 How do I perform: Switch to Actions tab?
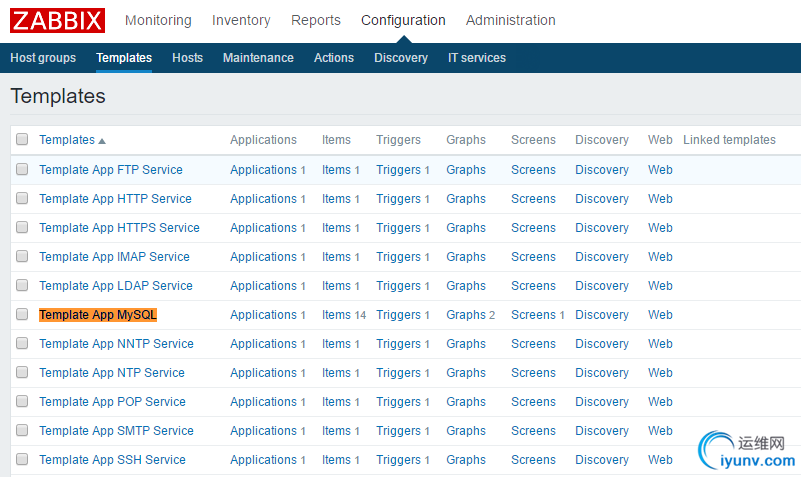[x=334, y=58]
